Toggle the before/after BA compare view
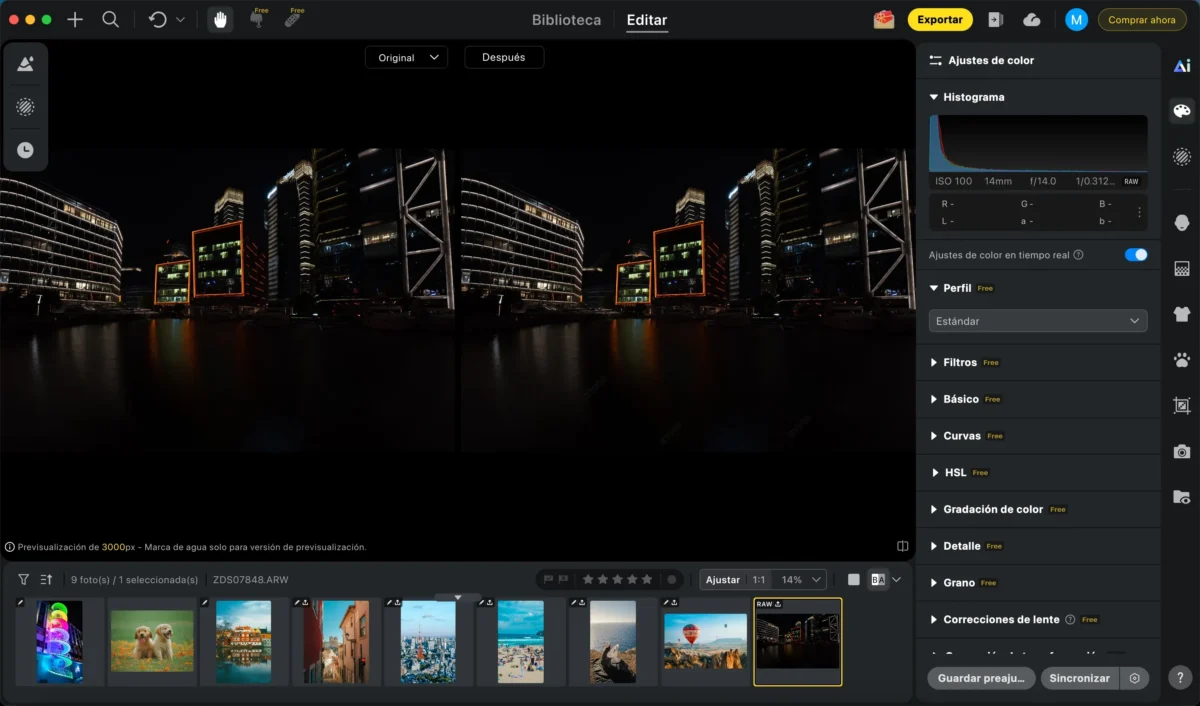The width and height of the screenshot is (1200, 706). 878,580
